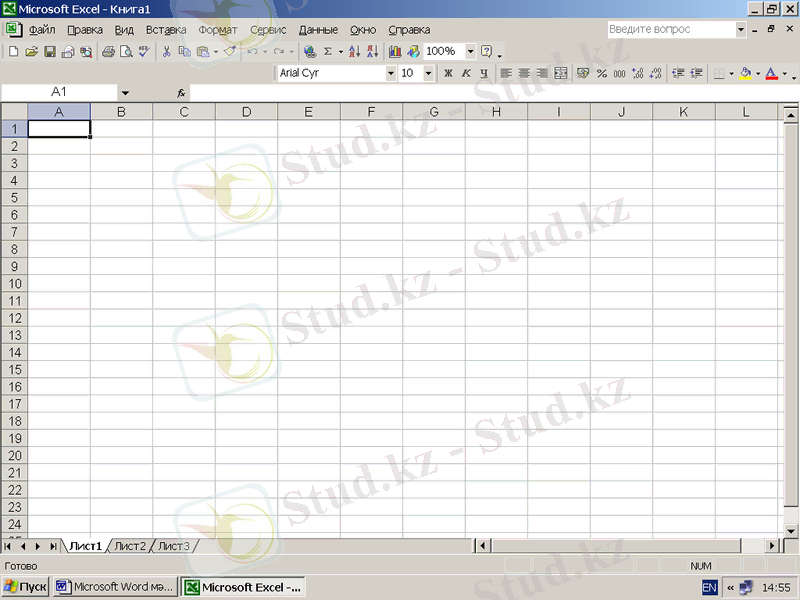Screen dimensions: 800x600
Task: Click the Decrease Indent icon
Action: 678,73
